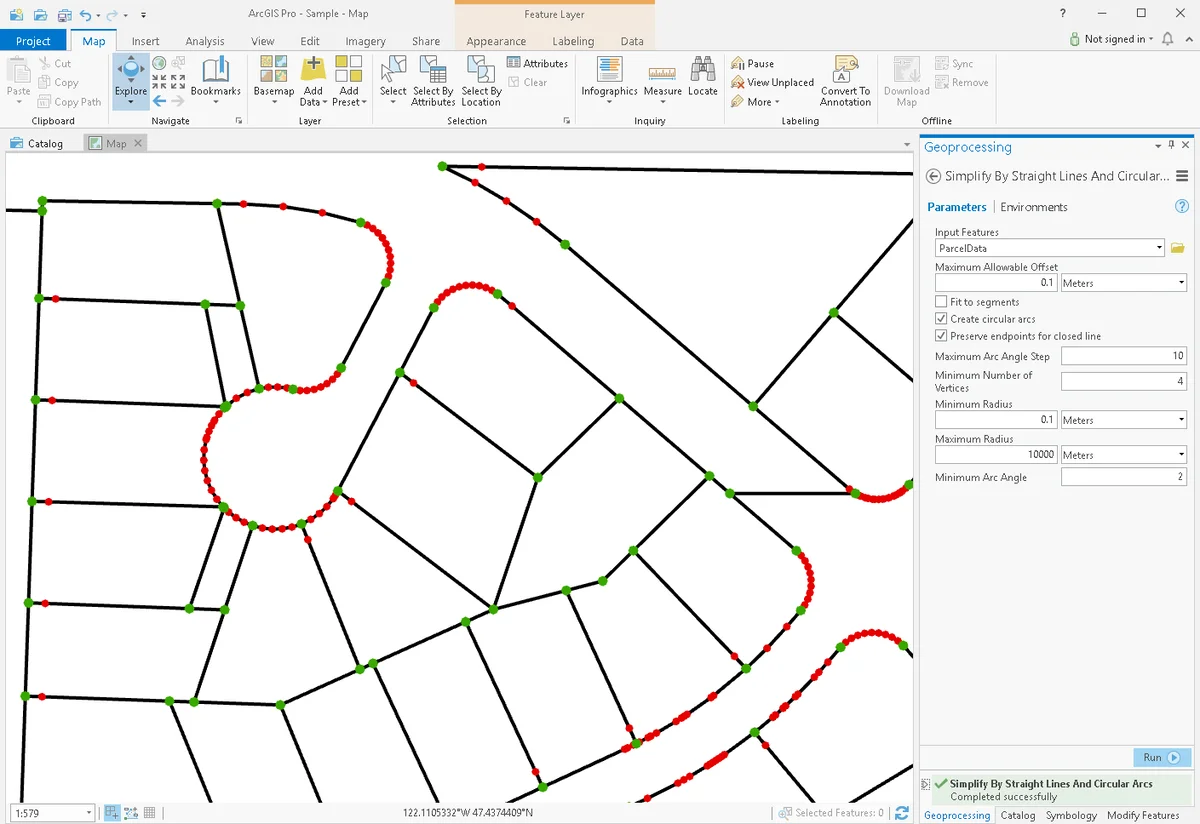Screen dimensions: 1200x824
Task: Uncheck Create circular arcs
Action: tap(941, 319)
